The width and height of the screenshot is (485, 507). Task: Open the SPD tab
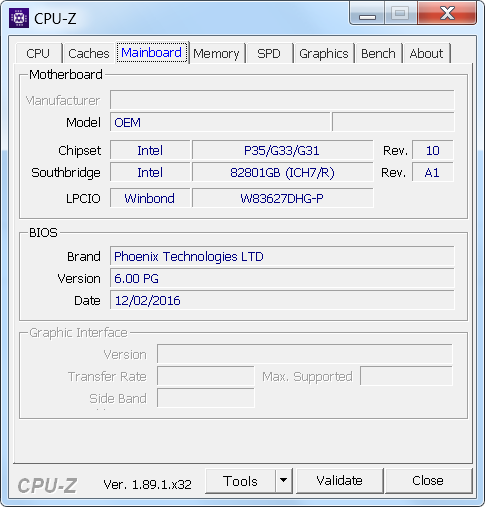click(x=269, y=53)
